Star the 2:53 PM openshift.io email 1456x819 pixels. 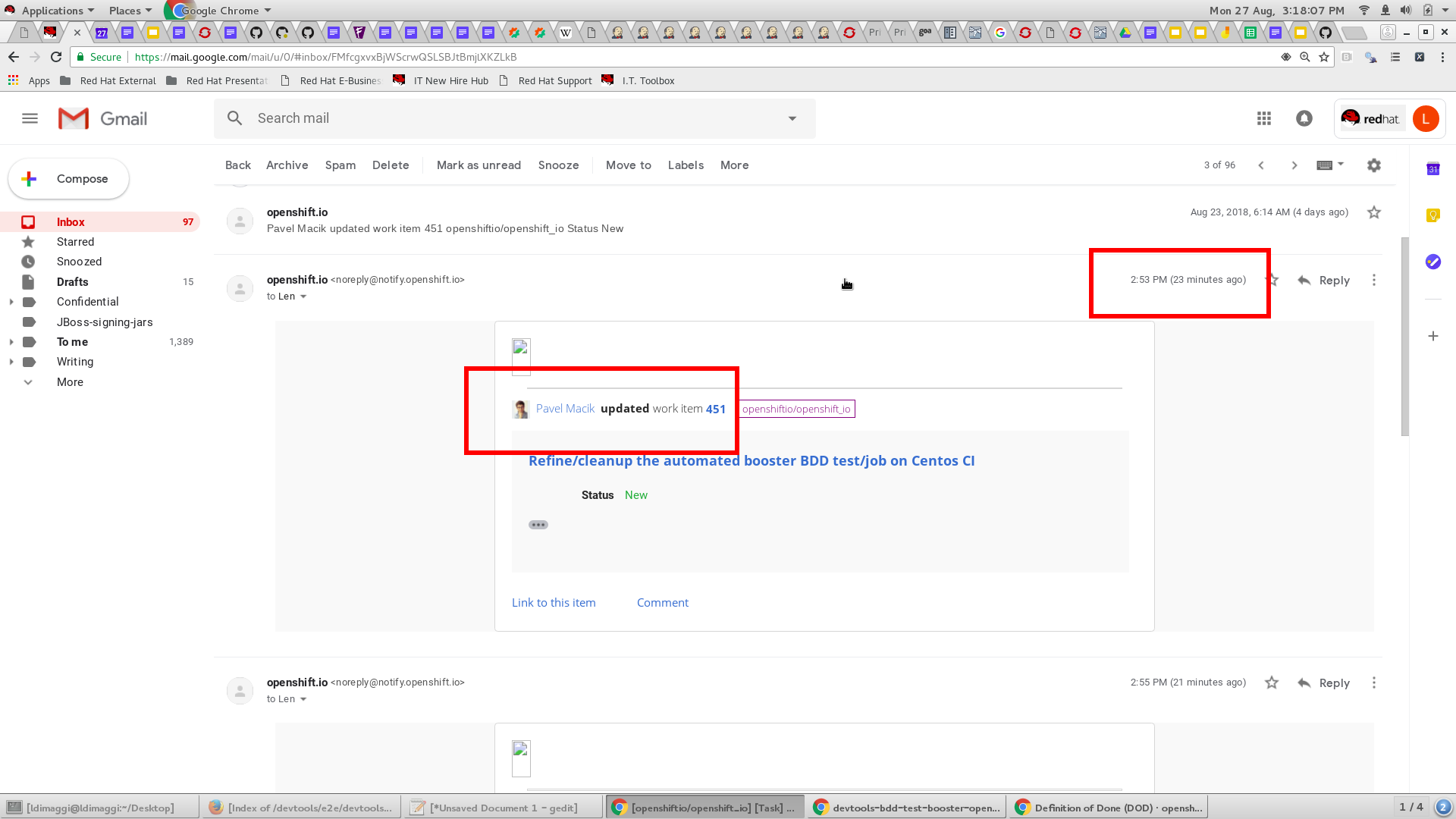click(1272, 280)
